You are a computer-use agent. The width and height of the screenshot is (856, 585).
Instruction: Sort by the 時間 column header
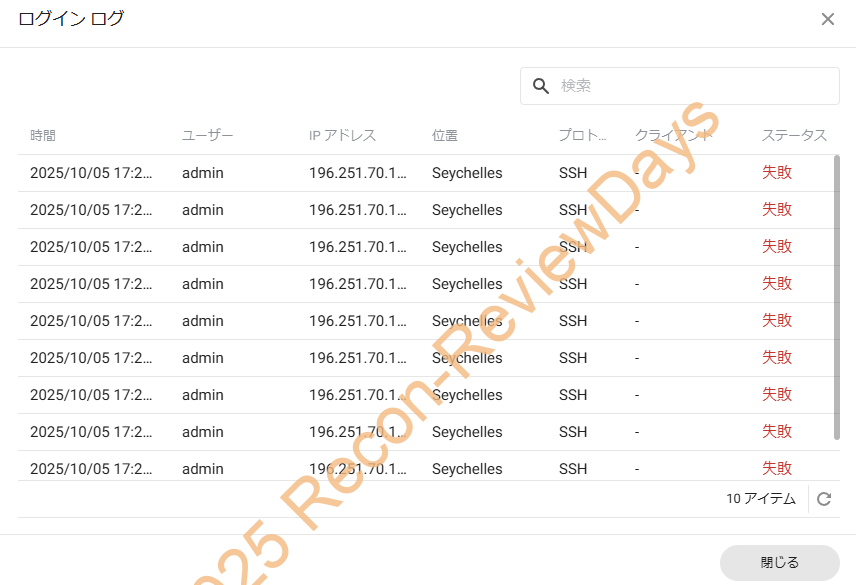(x=43, y=135)
